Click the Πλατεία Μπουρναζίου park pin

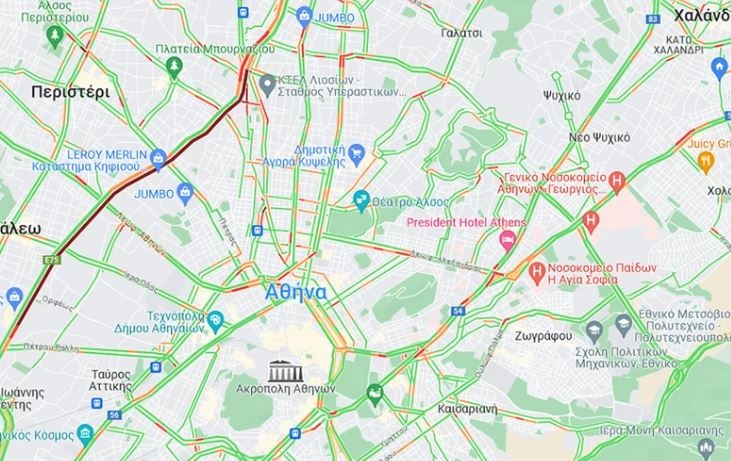(174, 69)
